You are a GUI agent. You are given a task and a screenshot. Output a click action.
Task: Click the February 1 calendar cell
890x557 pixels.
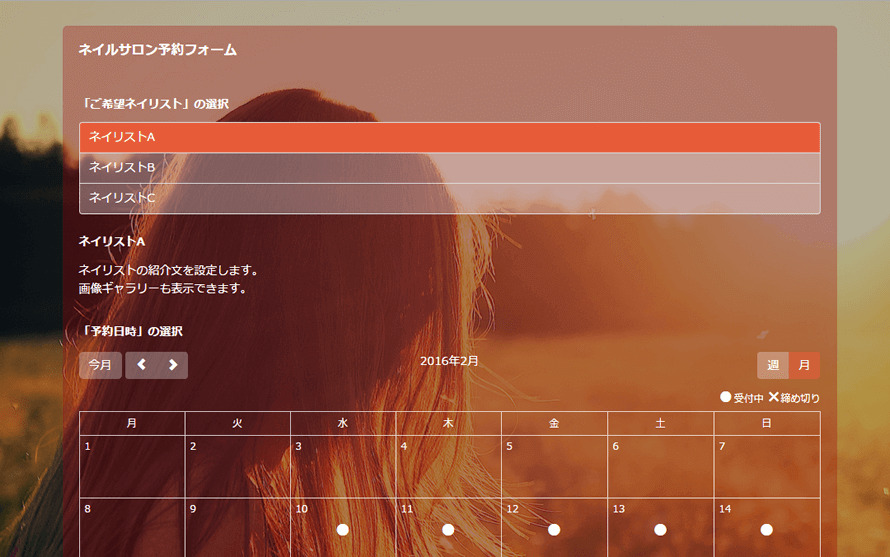pyautogui.click(x=132, y=467)
